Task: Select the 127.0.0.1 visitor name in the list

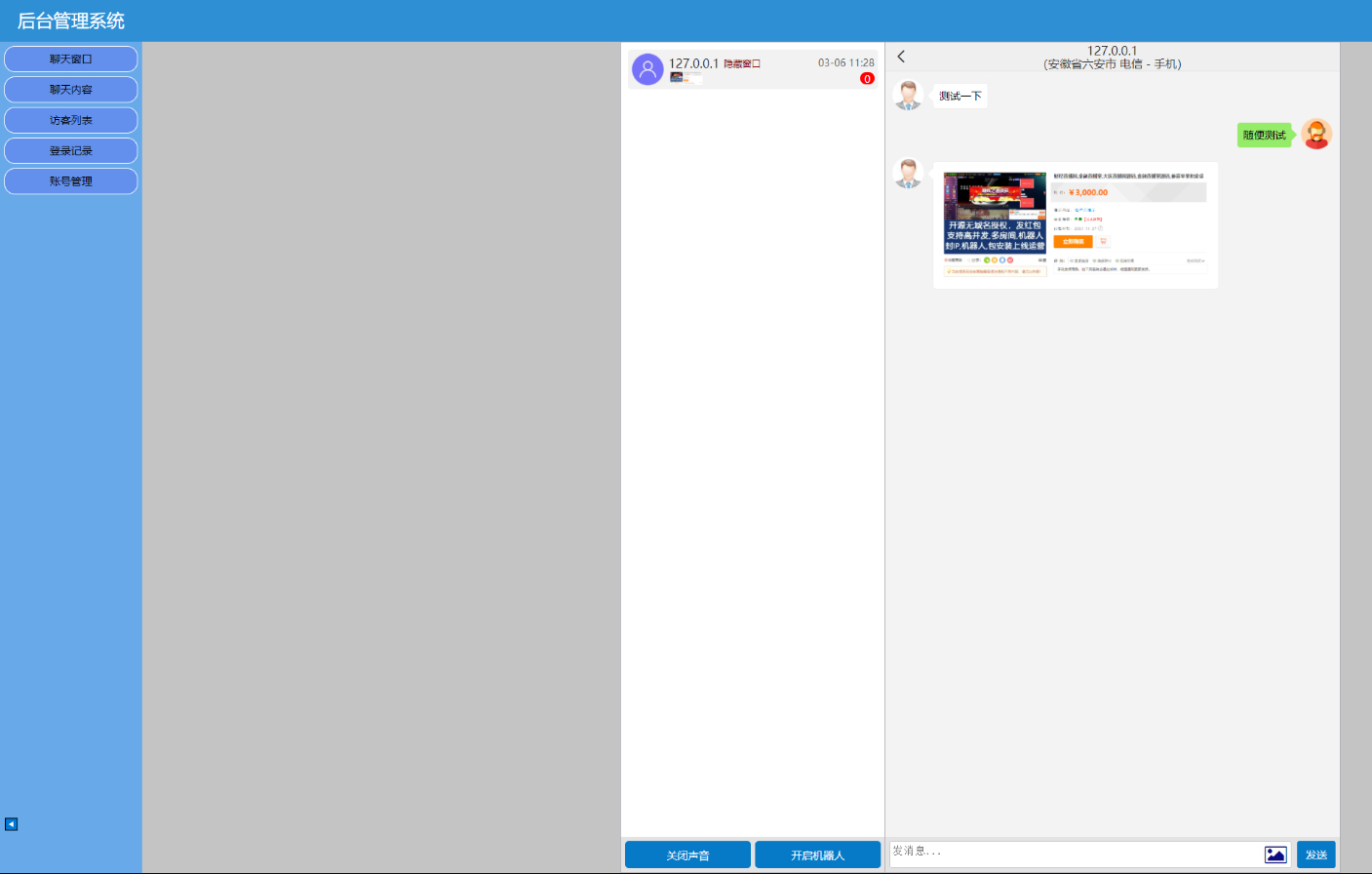Action: [x=693, y=63]
